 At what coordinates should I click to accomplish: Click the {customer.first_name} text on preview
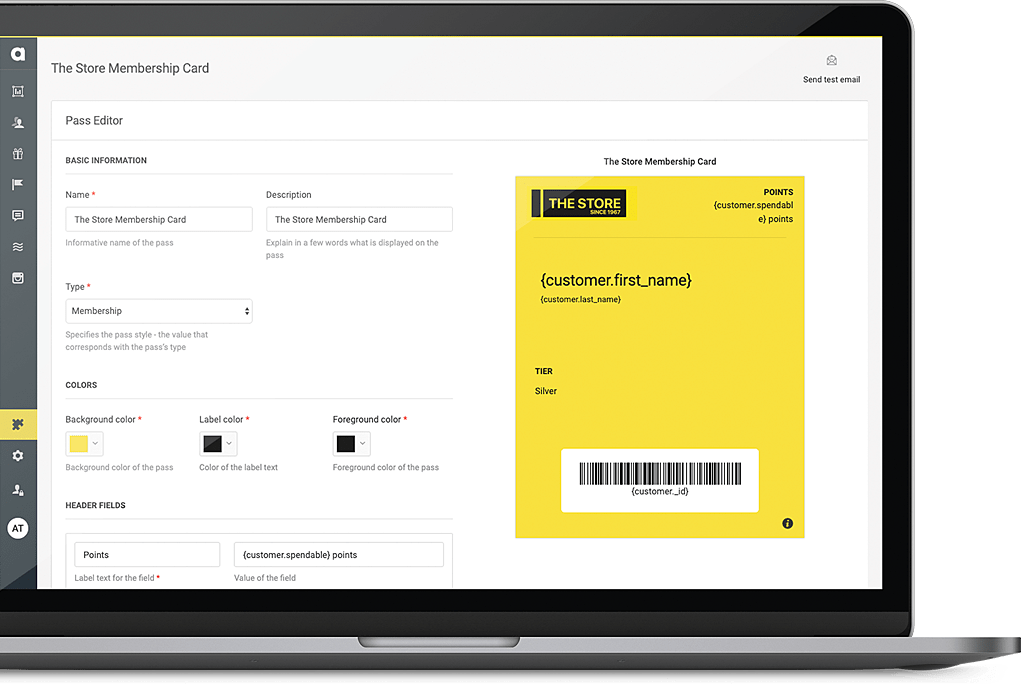click(616, 280)
